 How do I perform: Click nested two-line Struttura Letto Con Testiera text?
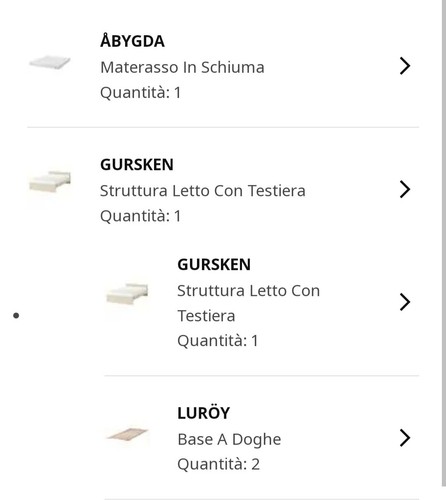click(249, 303)
